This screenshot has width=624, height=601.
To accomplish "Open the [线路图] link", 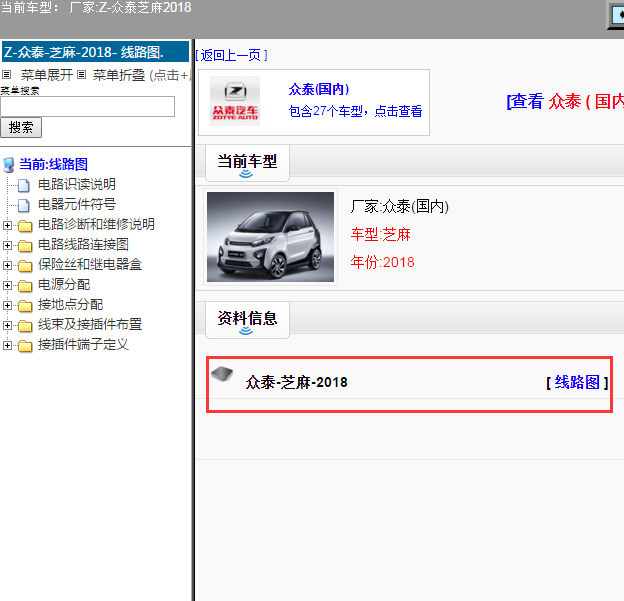I will 577,382.
